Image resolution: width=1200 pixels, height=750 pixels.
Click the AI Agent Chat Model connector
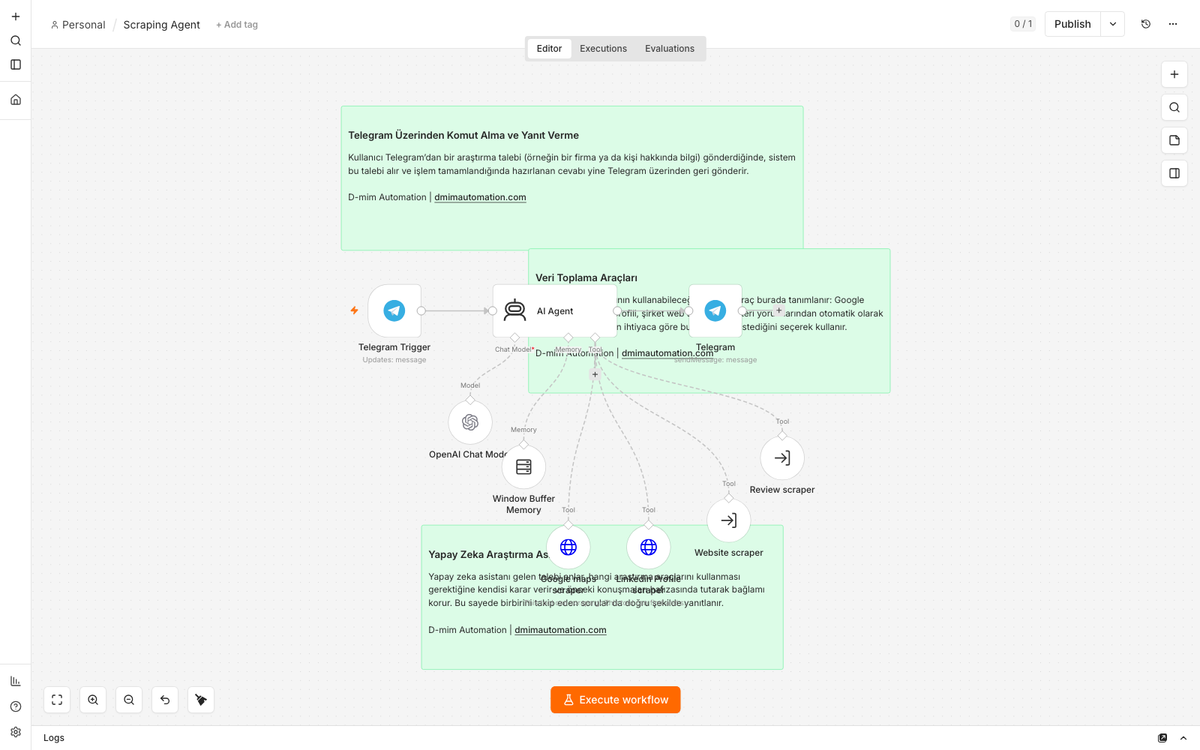pyautogui.click(x=514, y=338)
